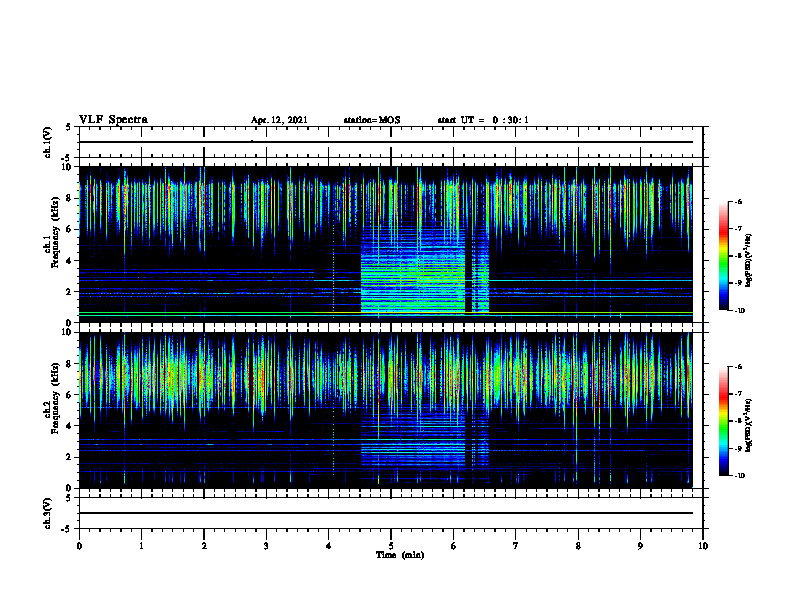The height and width of the screenshot is (612, 792).
Task: Click time axis tick label "7"
Action: click(516, 546)
